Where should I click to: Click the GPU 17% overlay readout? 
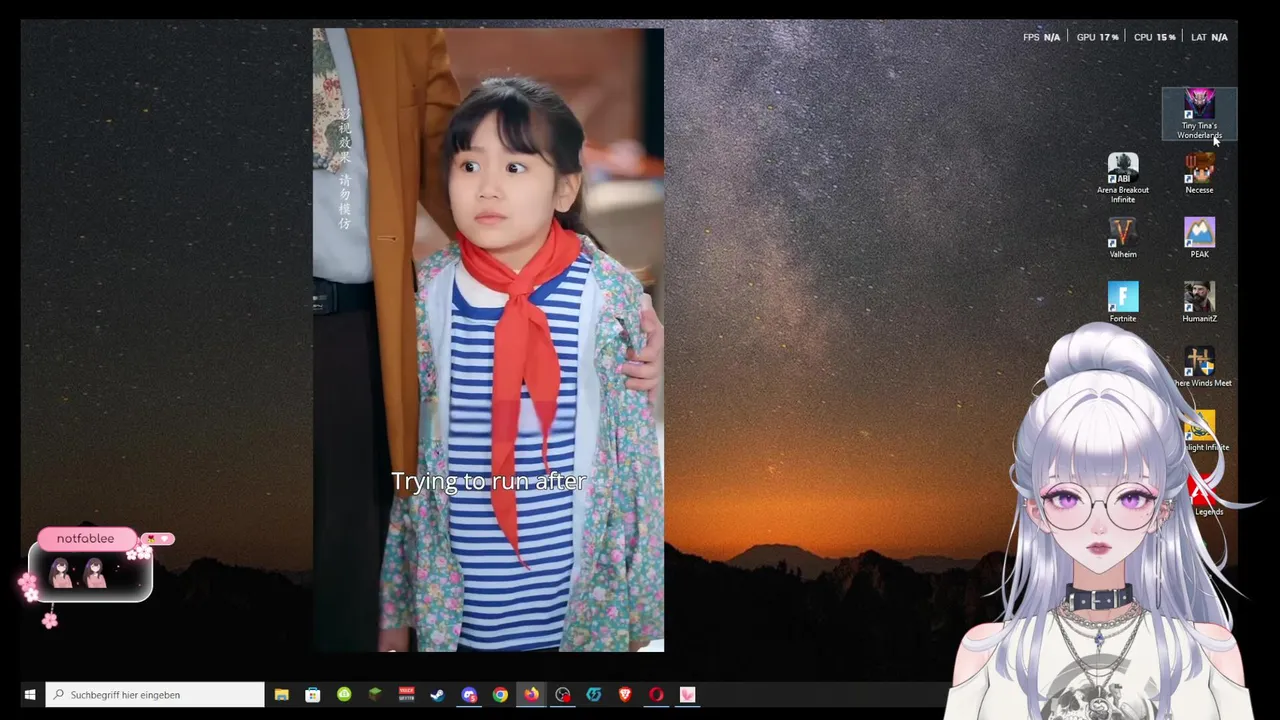pyautogui.click(x=1097, y=37)
